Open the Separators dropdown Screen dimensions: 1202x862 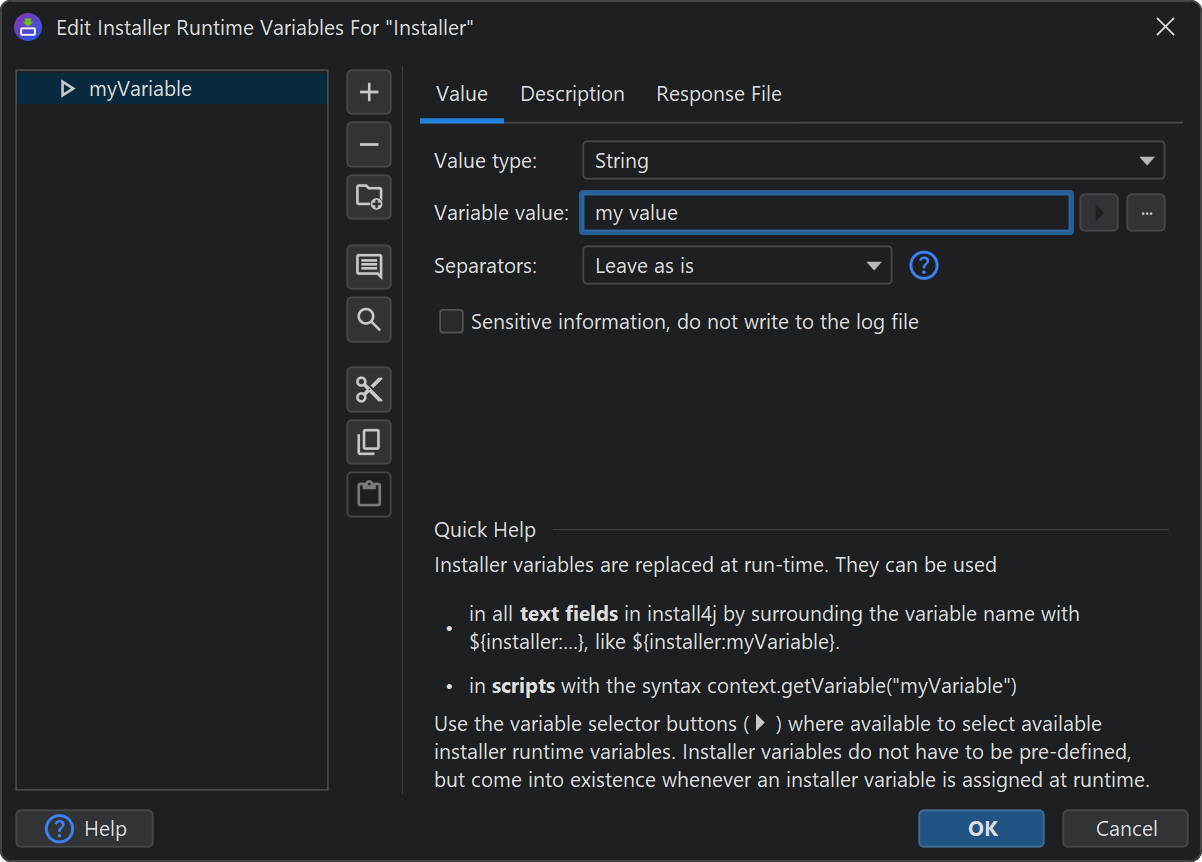[x=736, y=266]
